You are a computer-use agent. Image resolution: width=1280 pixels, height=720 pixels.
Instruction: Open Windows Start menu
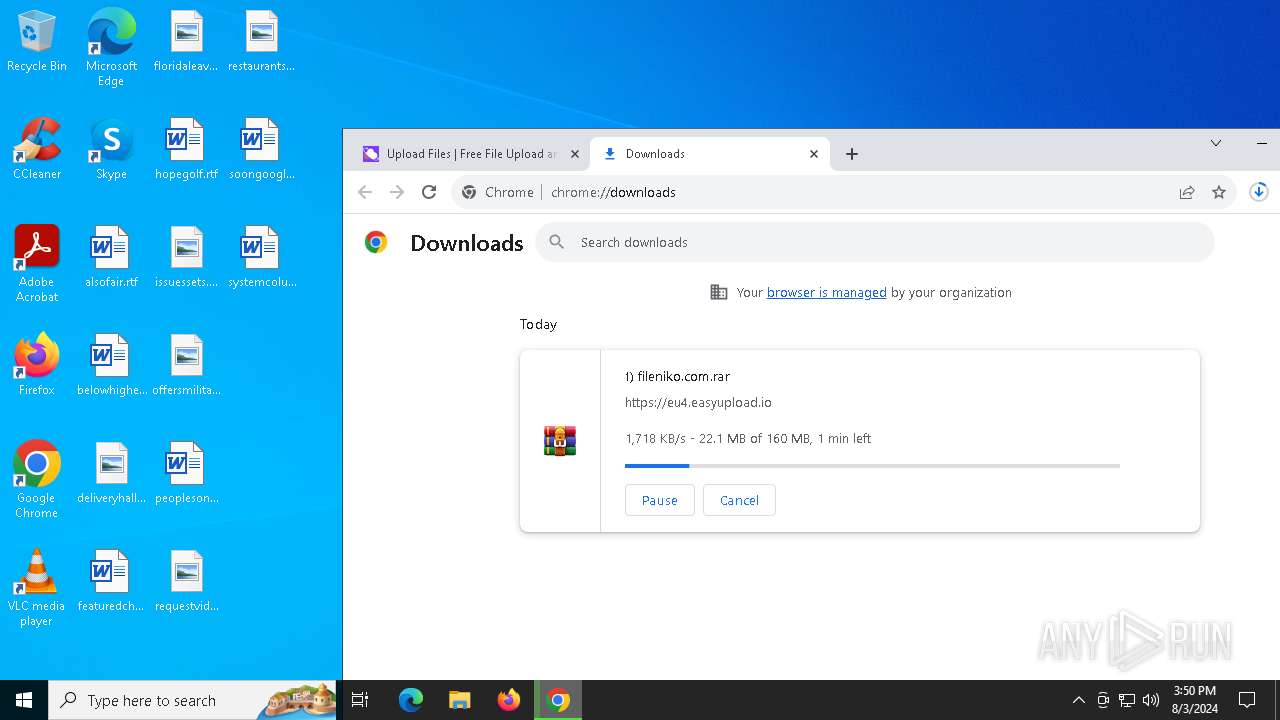[x=24, y=700]
